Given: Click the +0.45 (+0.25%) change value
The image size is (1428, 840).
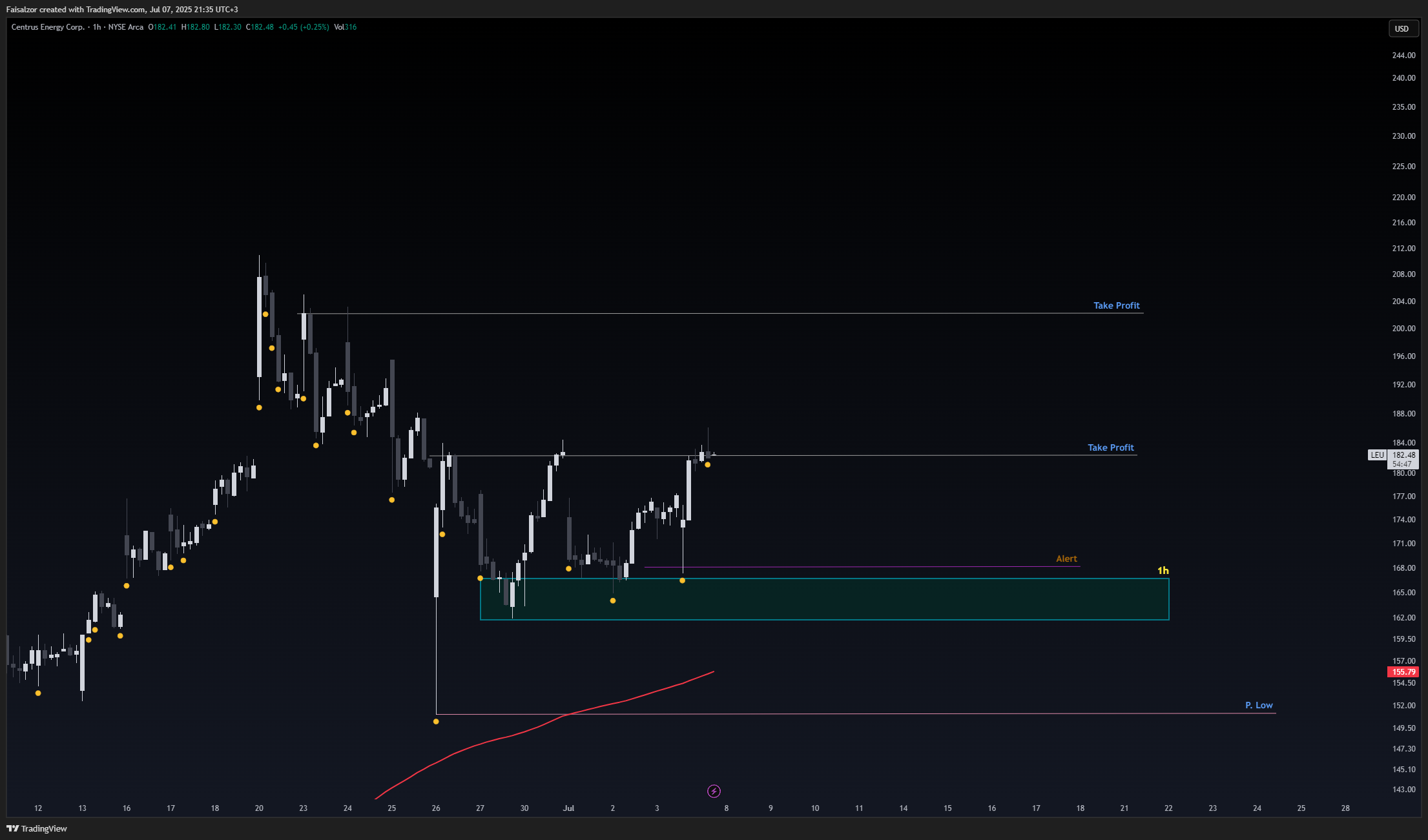Looking at the screenshot, I should (x=304, y=27).
